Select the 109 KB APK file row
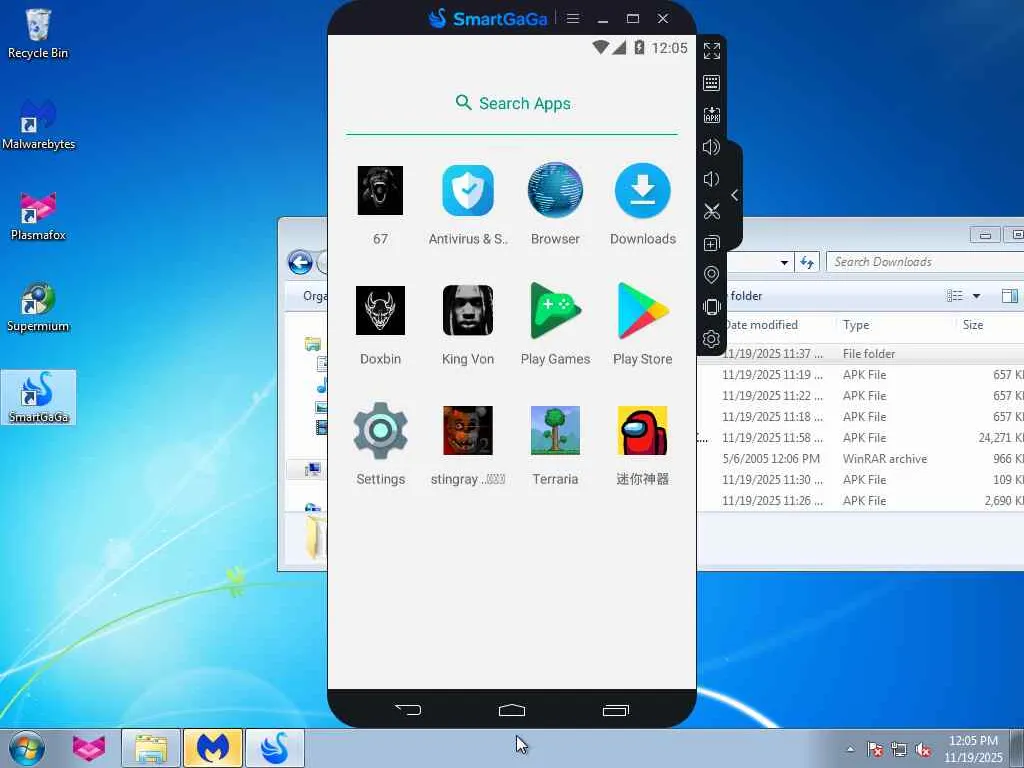Screen dimensions: 1024x768 tap(860, 479)
